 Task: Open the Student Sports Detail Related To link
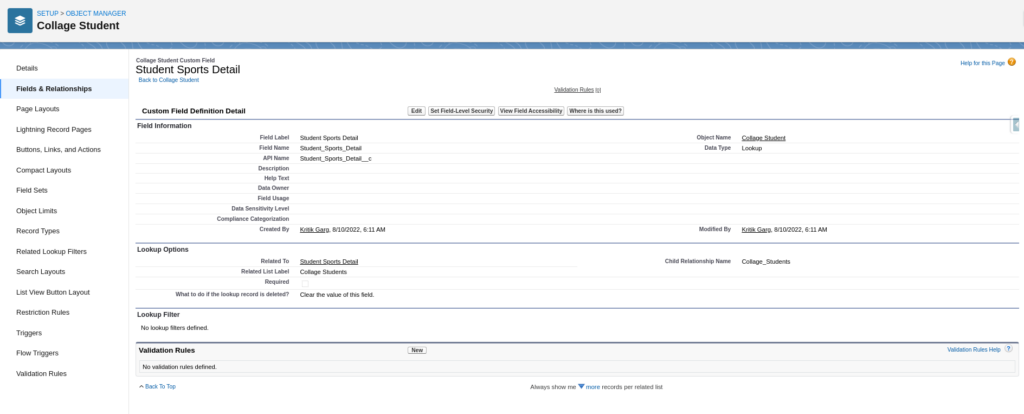pyautogui.click(x=328, y=261)
